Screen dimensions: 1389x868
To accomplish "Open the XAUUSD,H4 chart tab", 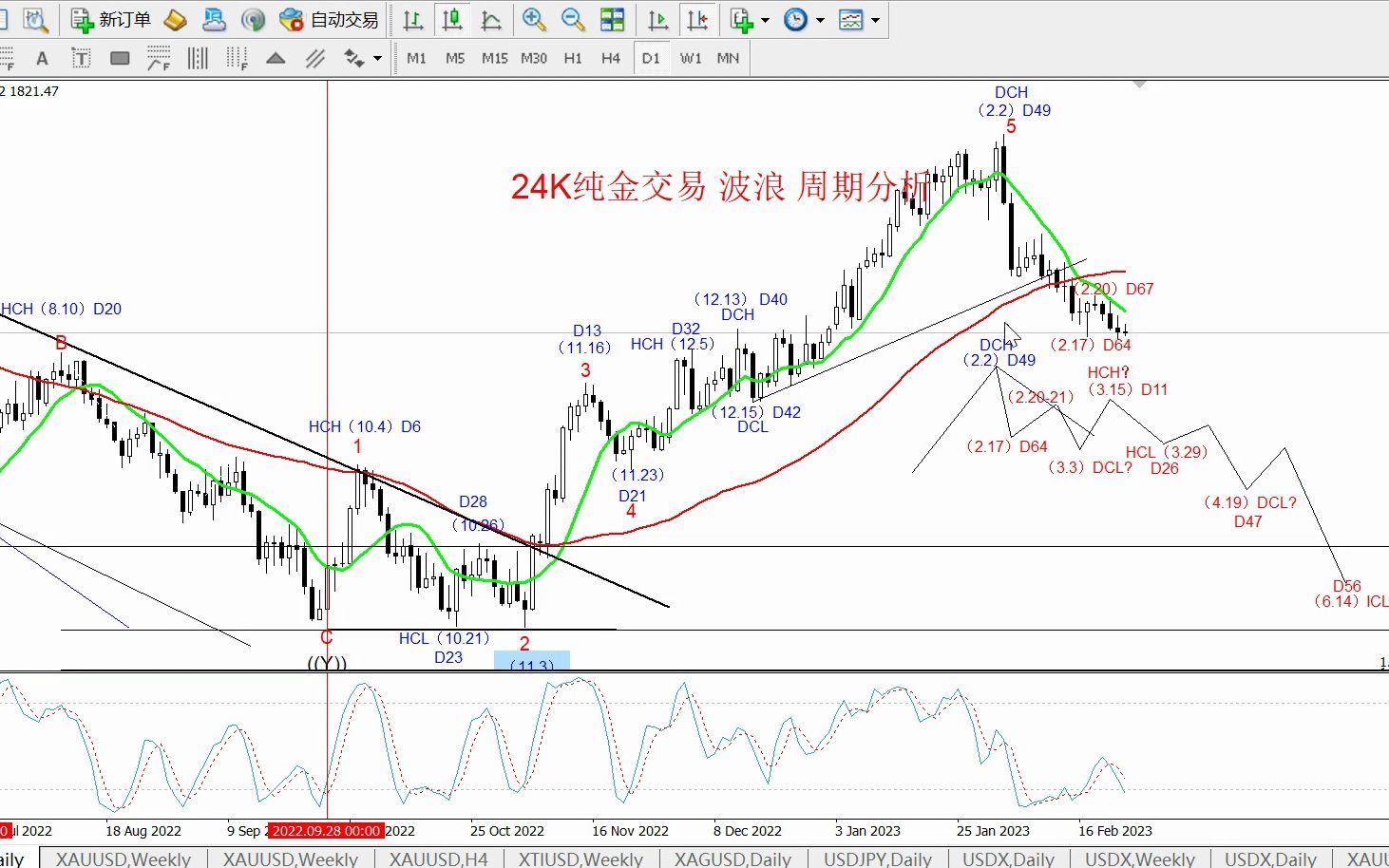I will [438, 859].
